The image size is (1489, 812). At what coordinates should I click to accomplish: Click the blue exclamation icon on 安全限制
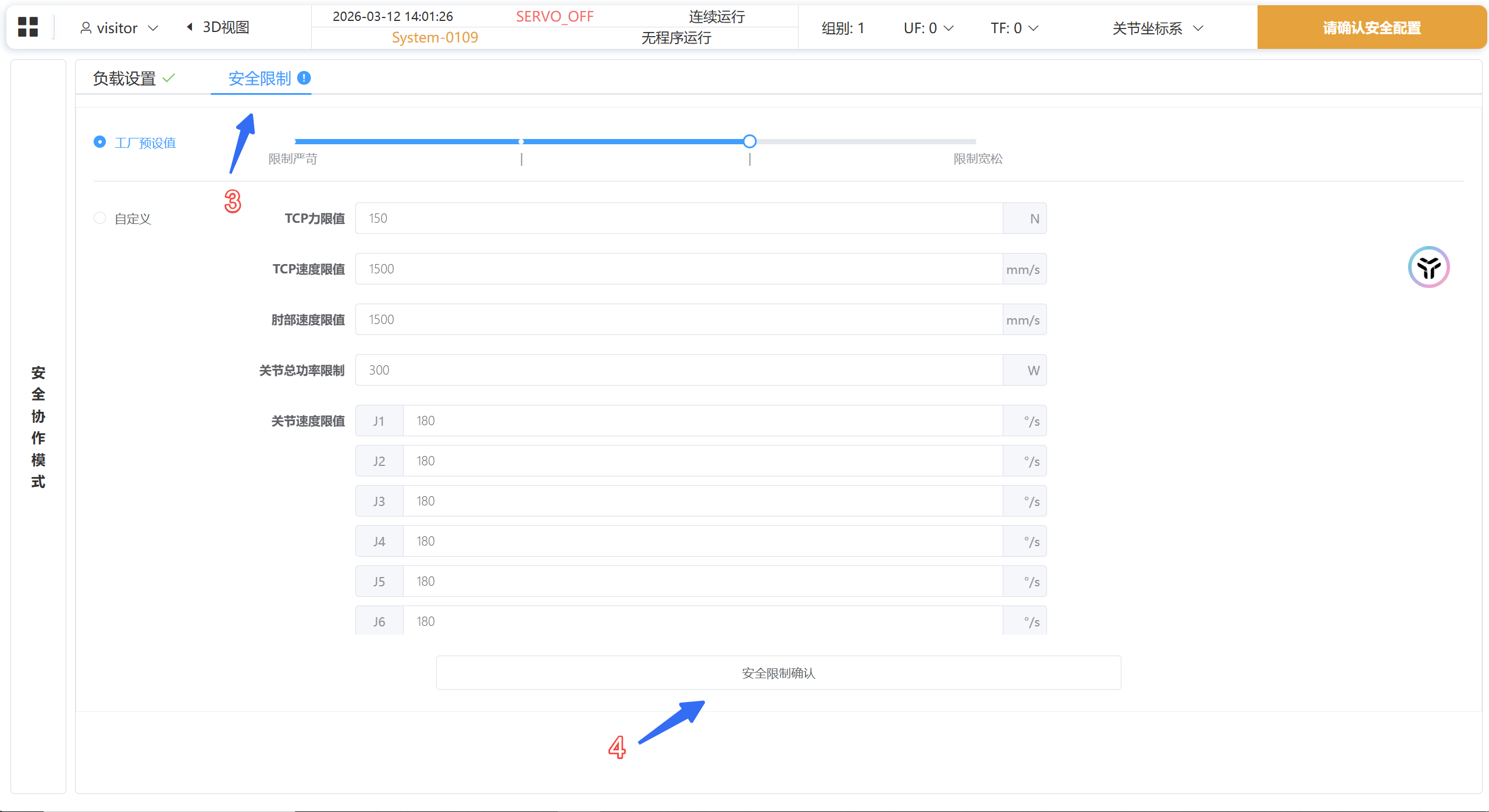click(x=304, y=78)
